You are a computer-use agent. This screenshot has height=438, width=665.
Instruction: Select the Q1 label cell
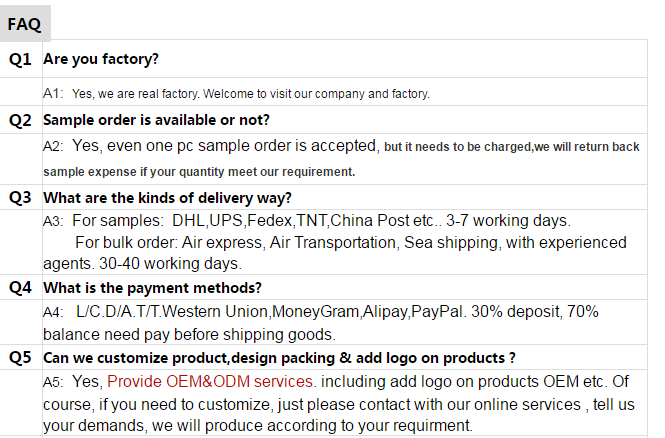20,59
